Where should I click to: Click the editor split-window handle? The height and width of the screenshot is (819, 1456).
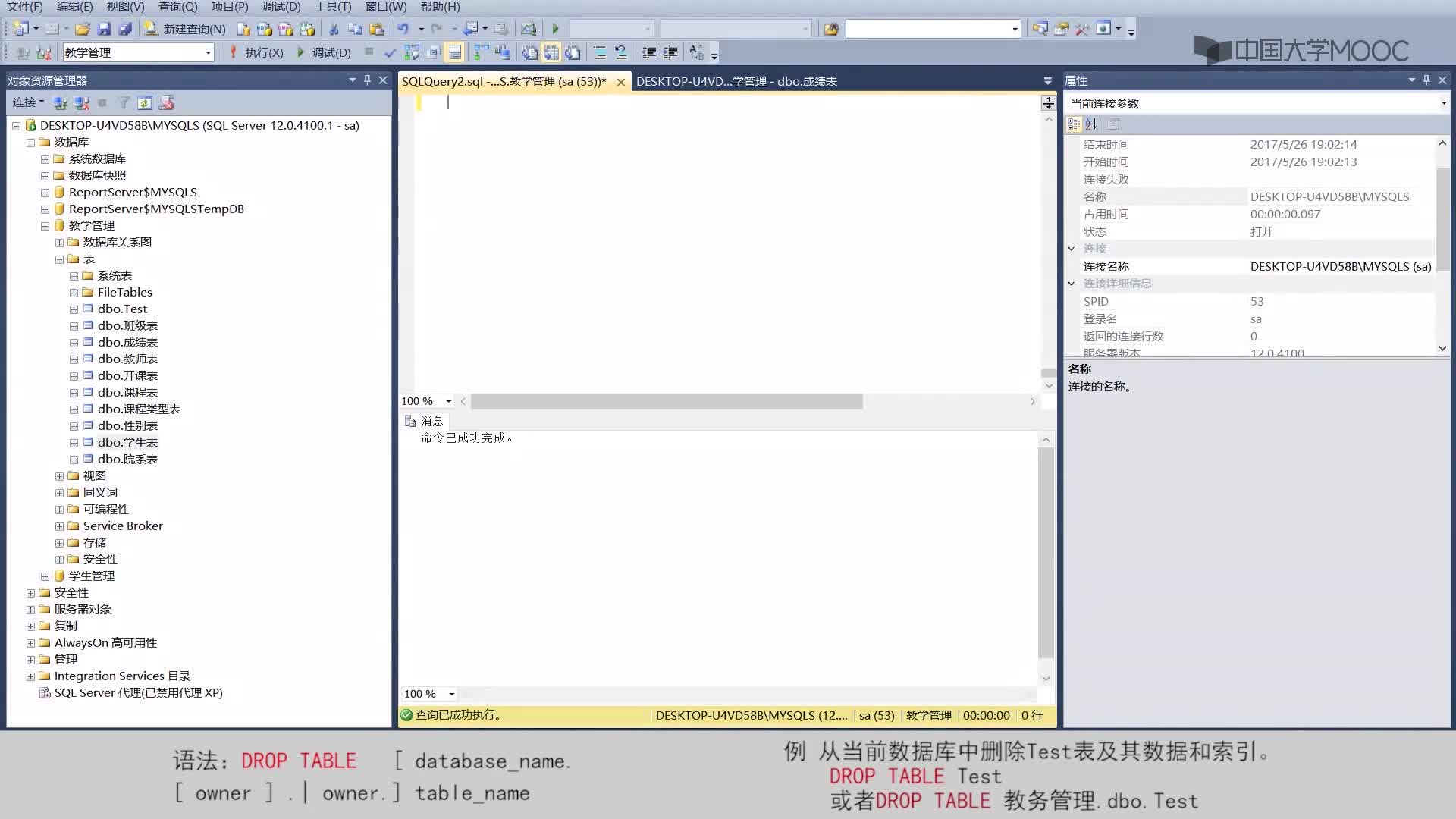(1049, 102)
